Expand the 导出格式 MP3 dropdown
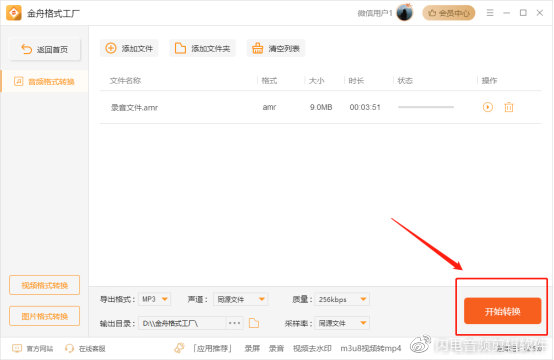554x360 pixels. 154,299
